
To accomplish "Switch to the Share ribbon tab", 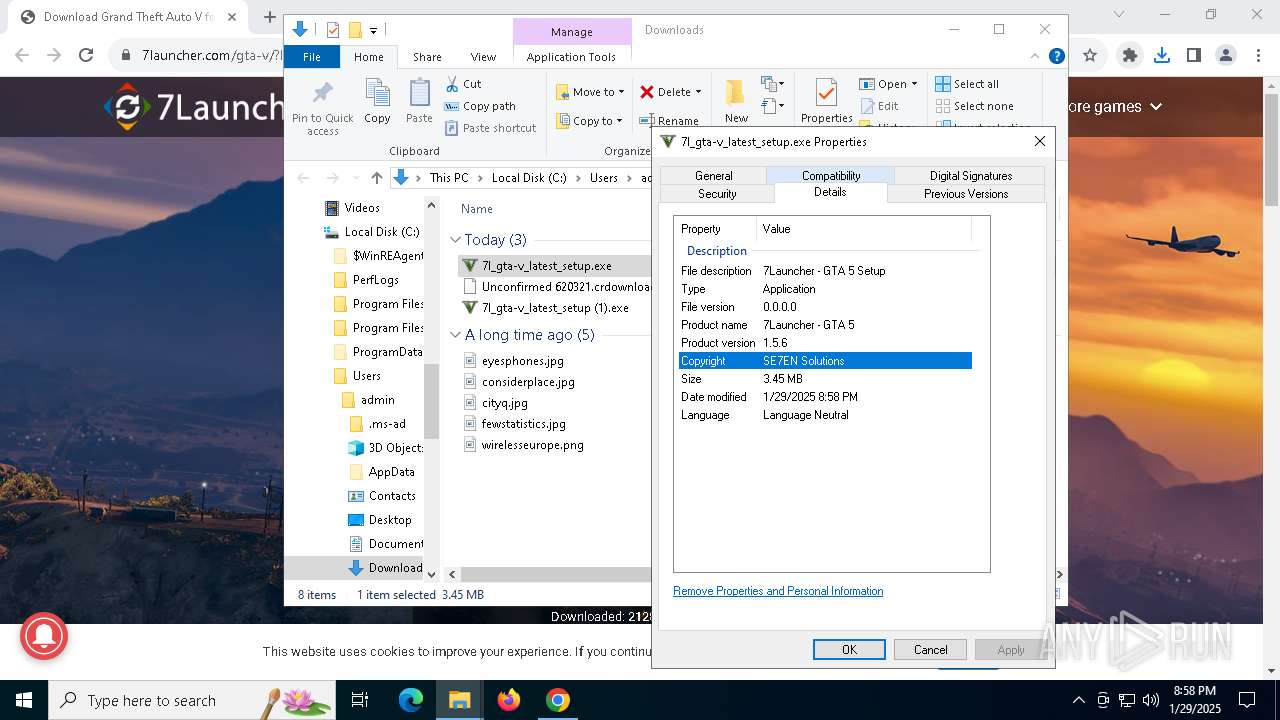I will 427,57.
